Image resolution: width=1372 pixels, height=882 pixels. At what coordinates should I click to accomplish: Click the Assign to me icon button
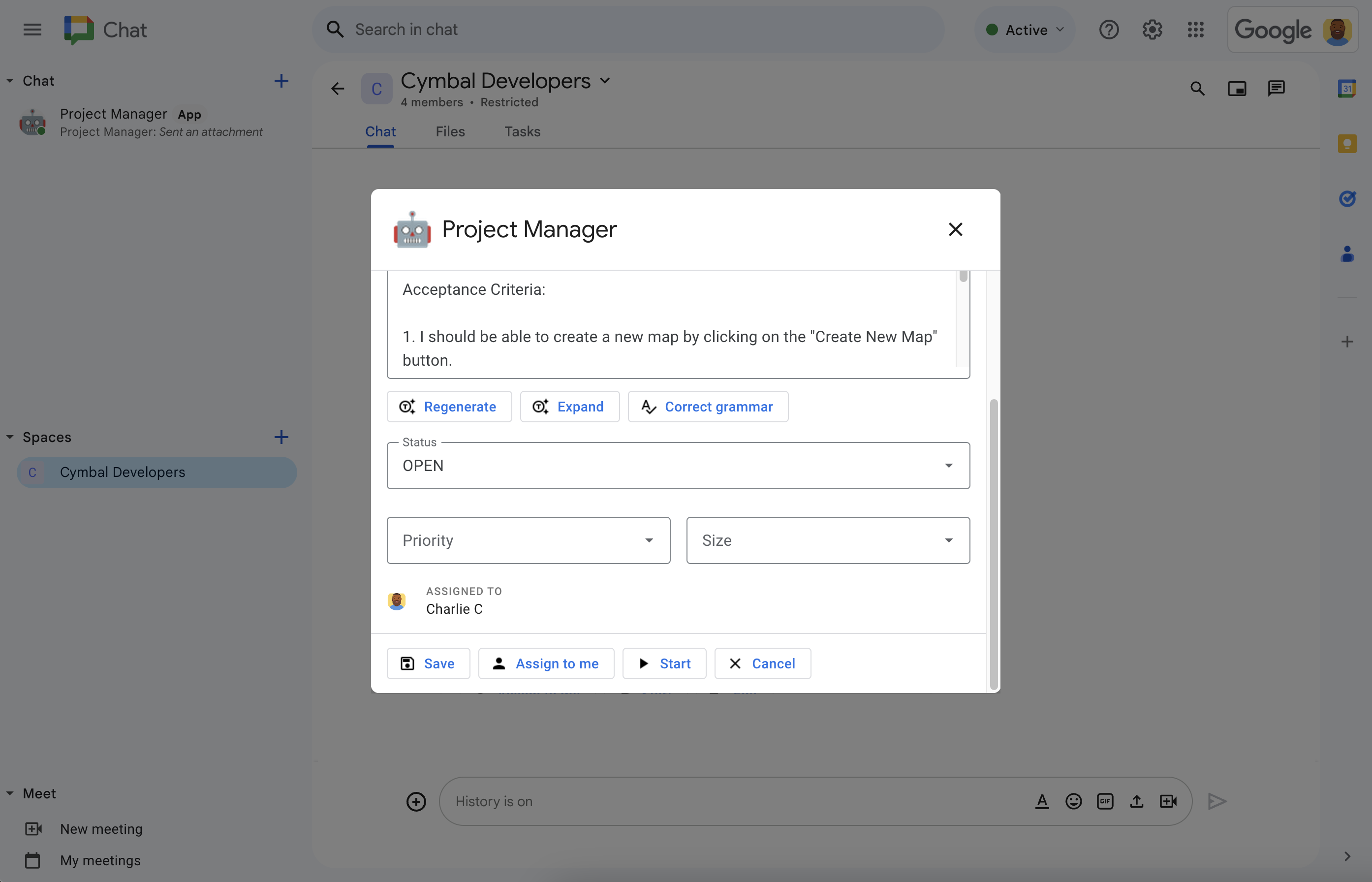(x=498, y=662)
